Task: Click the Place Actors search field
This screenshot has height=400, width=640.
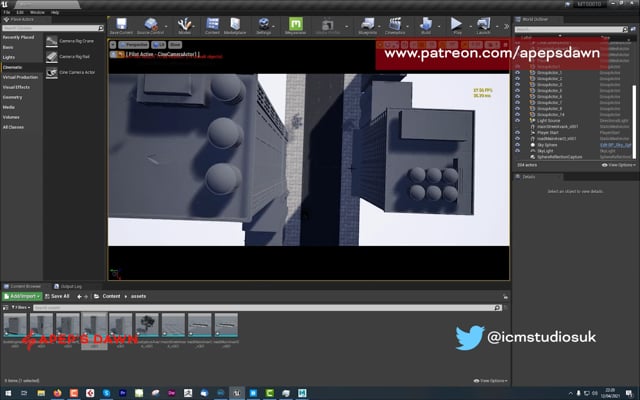Action: (x=53, y=28)
